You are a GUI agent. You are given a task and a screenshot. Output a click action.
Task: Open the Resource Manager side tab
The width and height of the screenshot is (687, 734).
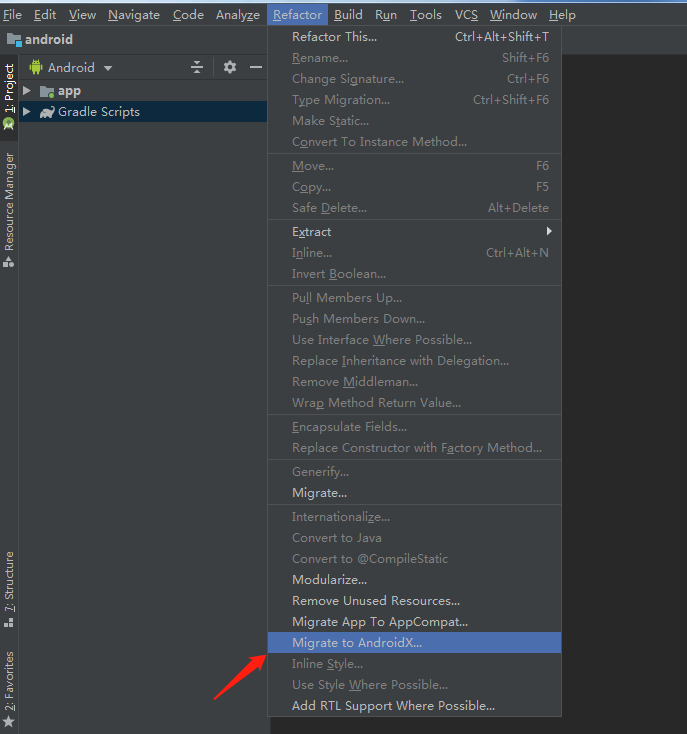coord(9,209)
